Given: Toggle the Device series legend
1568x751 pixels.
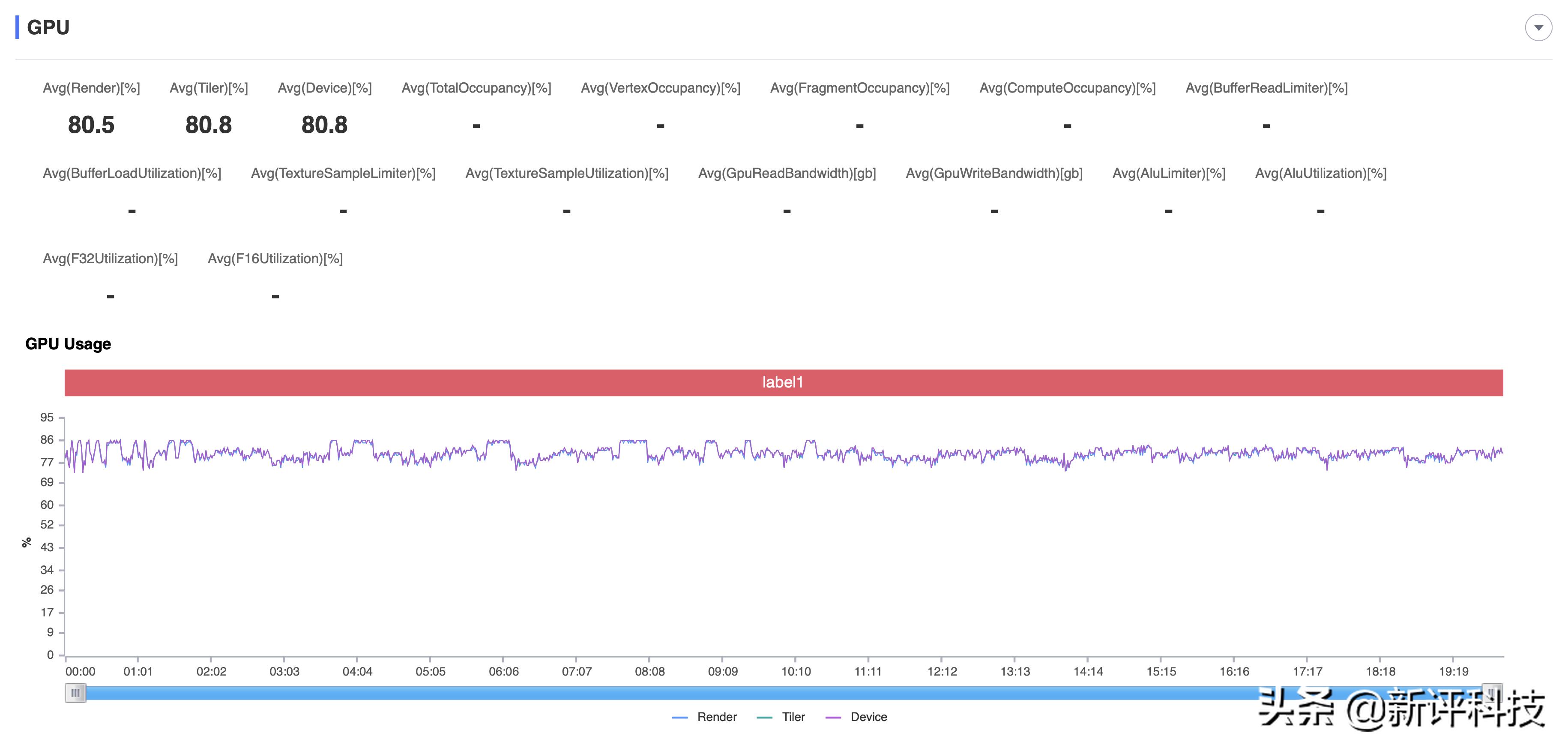Looking at the screenshot, I should coord(856,717).
